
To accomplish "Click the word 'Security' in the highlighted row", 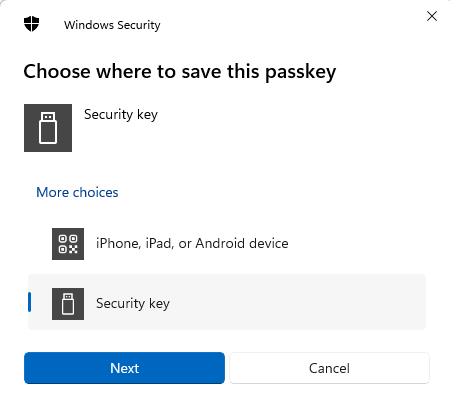I will click(x=120, y=304).
